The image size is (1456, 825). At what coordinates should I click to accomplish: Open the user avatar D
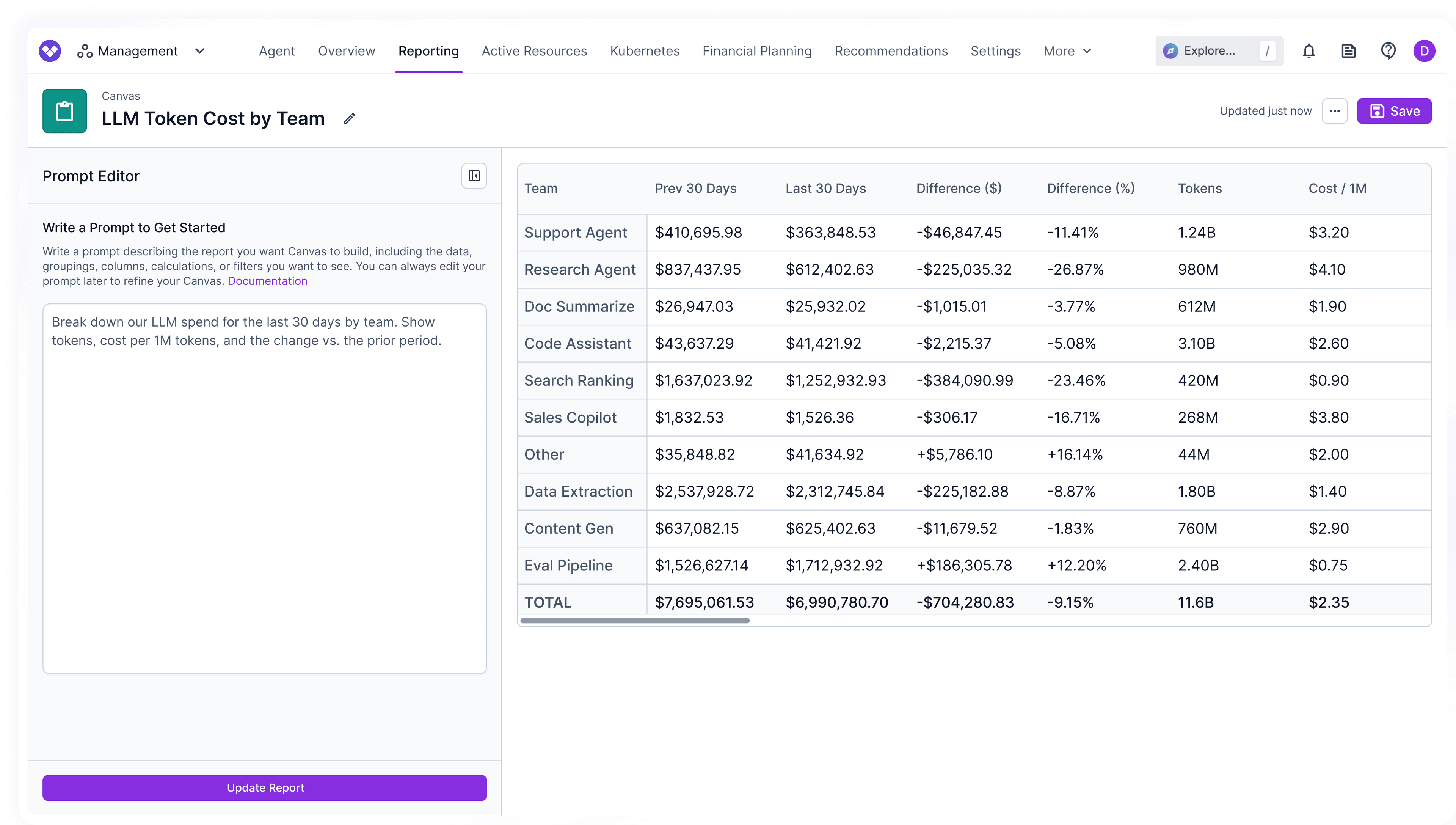pos(1424,51)
